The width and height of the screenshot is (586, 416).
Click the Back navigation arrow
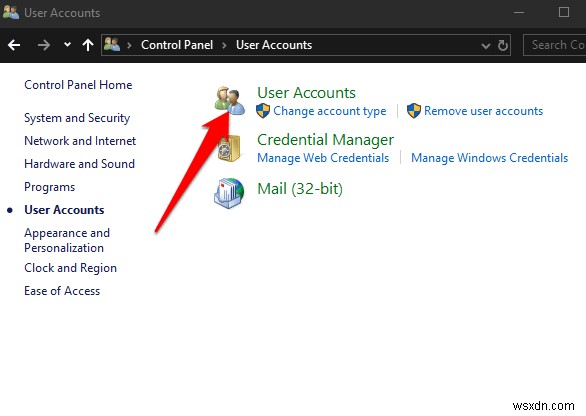[14, 45]
